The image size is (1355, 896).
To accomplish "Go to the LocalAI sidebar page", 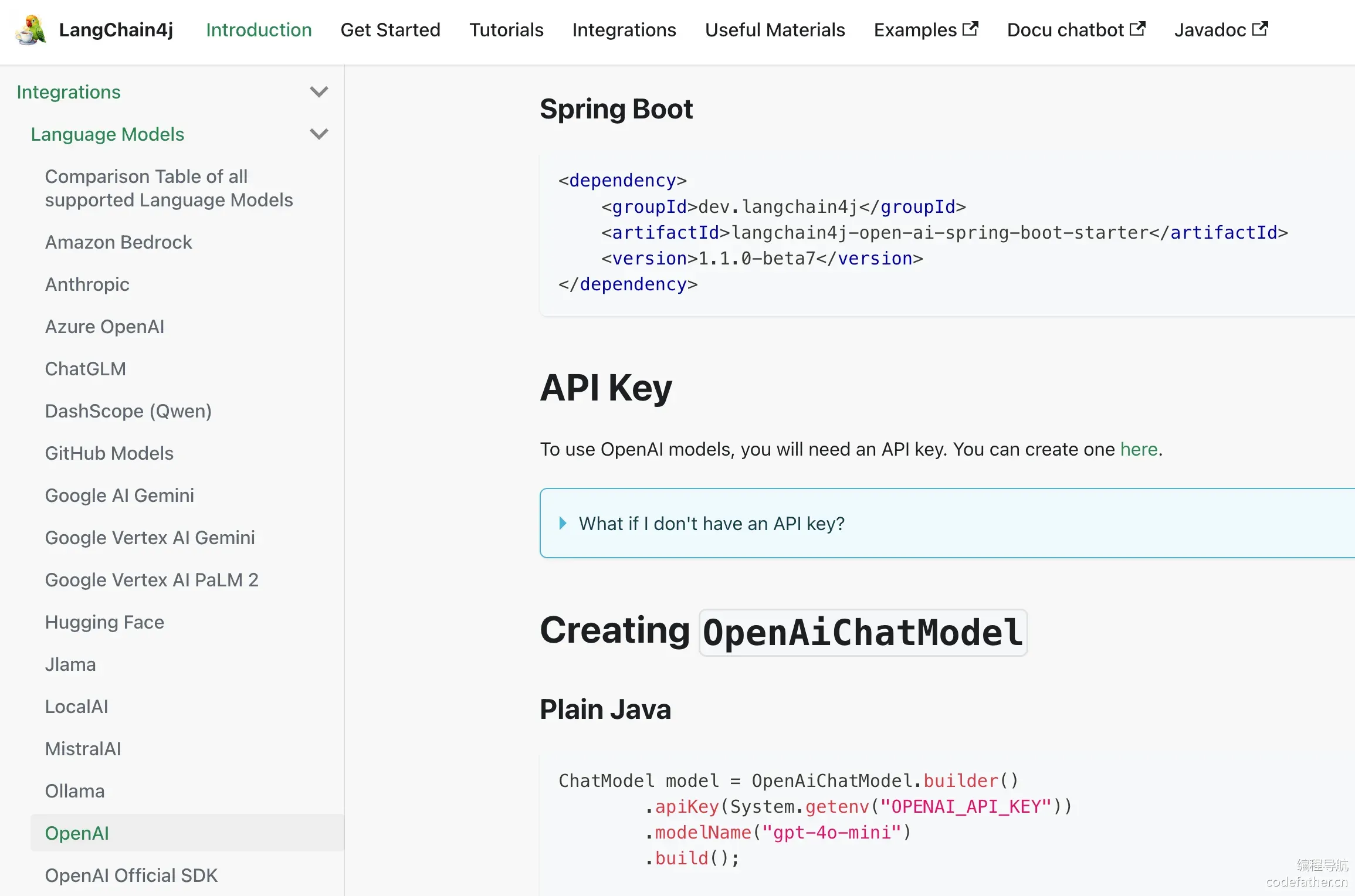I will 77,707.
